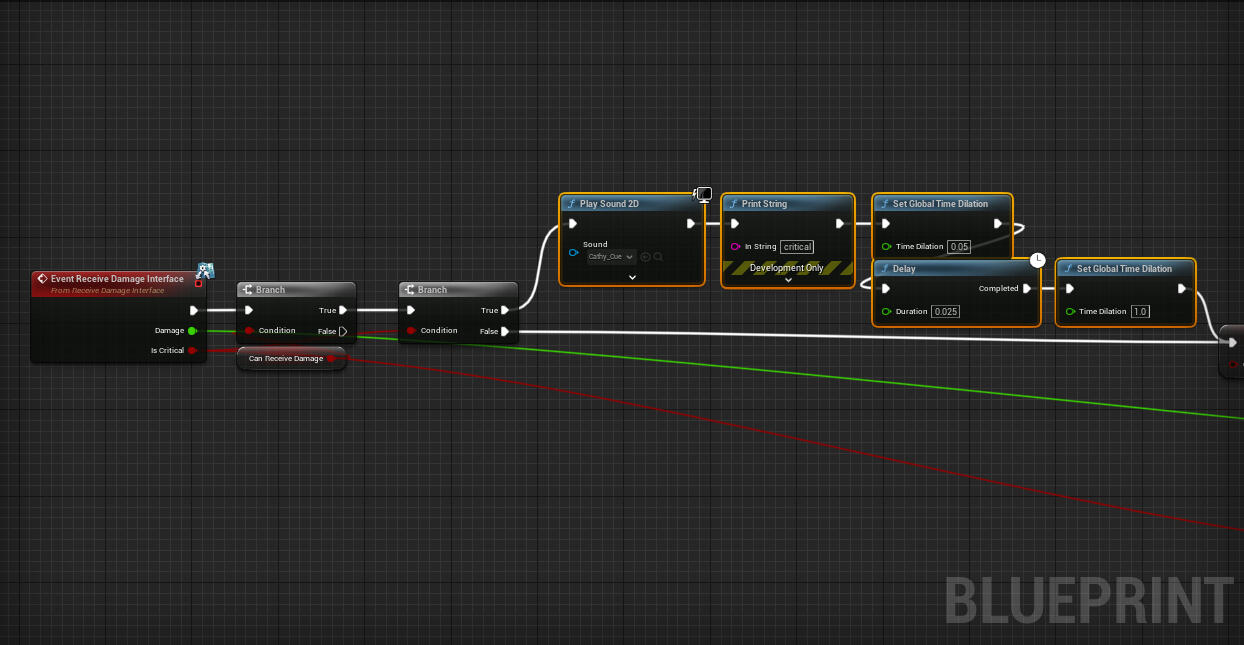1244x645 pixels.
Task: Expand the Play Sound 2D advanced pins
Action: point(632,277)
